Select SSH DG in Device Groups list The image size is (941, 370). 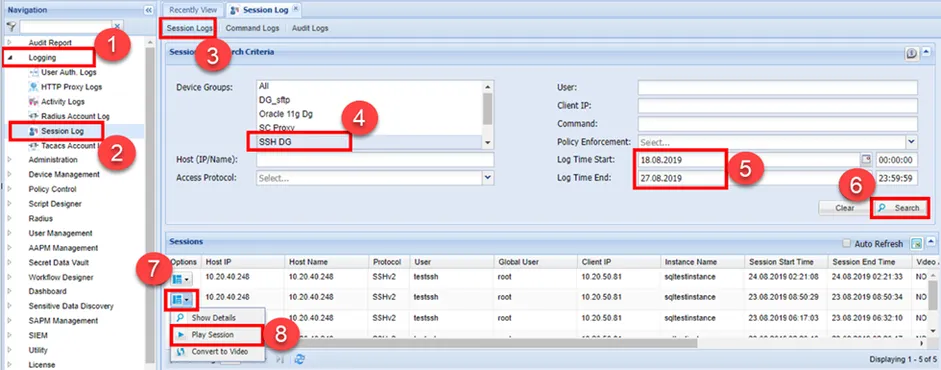pyautogui.click(x=370, y=142)
